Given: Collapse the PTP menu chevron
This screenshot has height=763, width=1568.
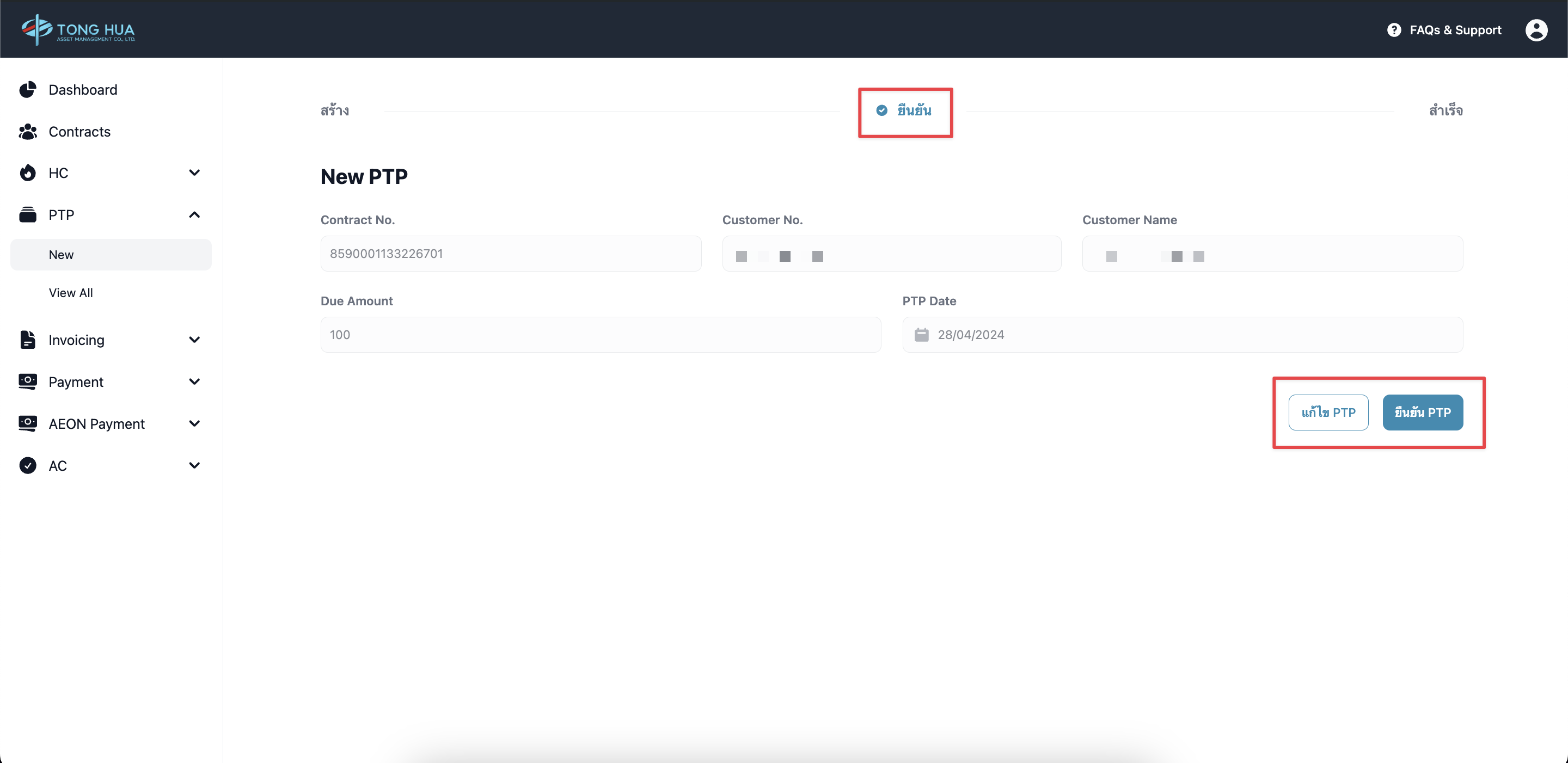Looking at the screenshot, I should 194,215.
